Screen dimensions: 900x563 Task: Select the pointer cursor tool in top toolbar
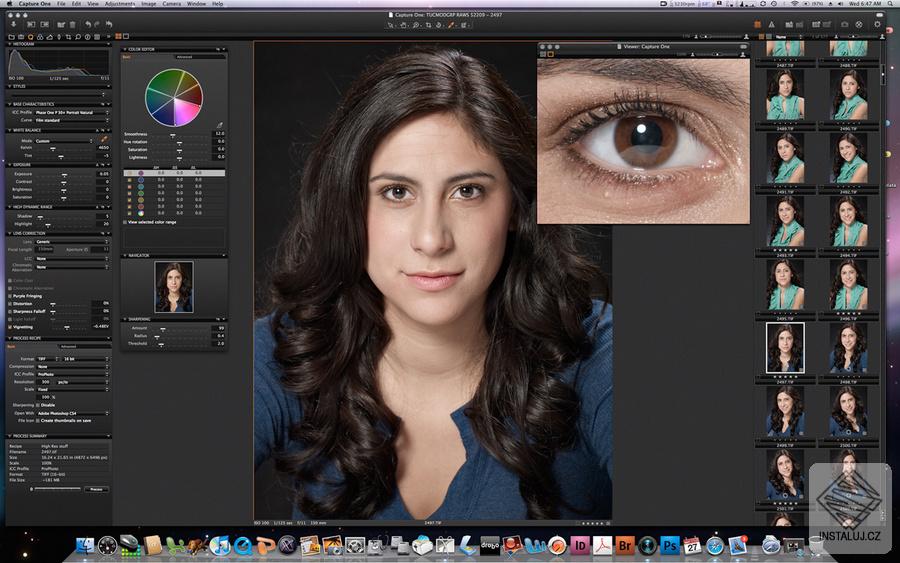coord(391,25)
